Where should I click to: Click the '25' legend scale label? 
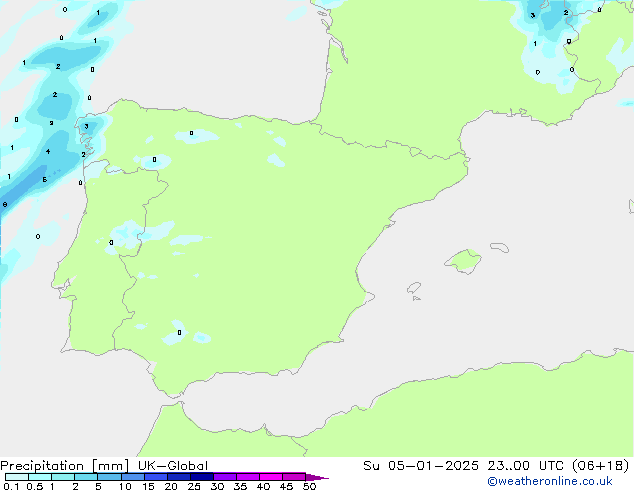click(x=194, y=486)
